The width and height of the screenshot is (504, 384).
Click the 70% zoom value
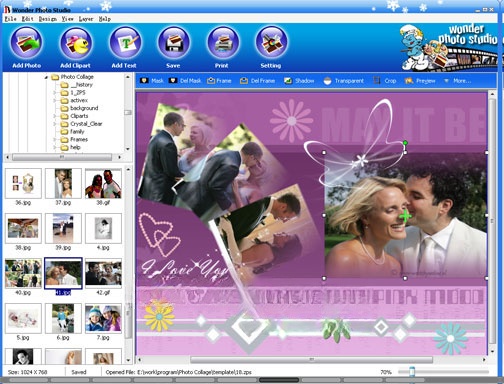pyautogui.click(x=386, y=372)
